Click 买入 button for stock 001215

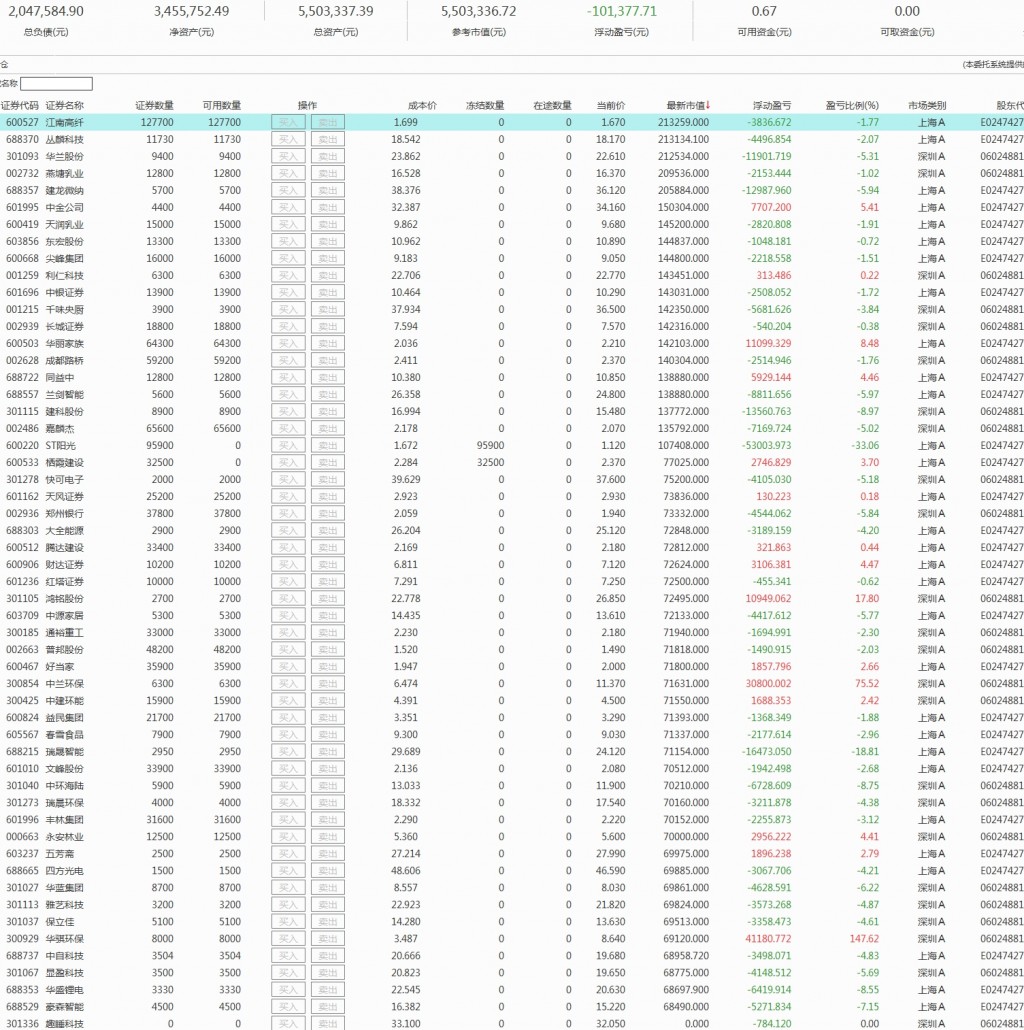[288, 309]
